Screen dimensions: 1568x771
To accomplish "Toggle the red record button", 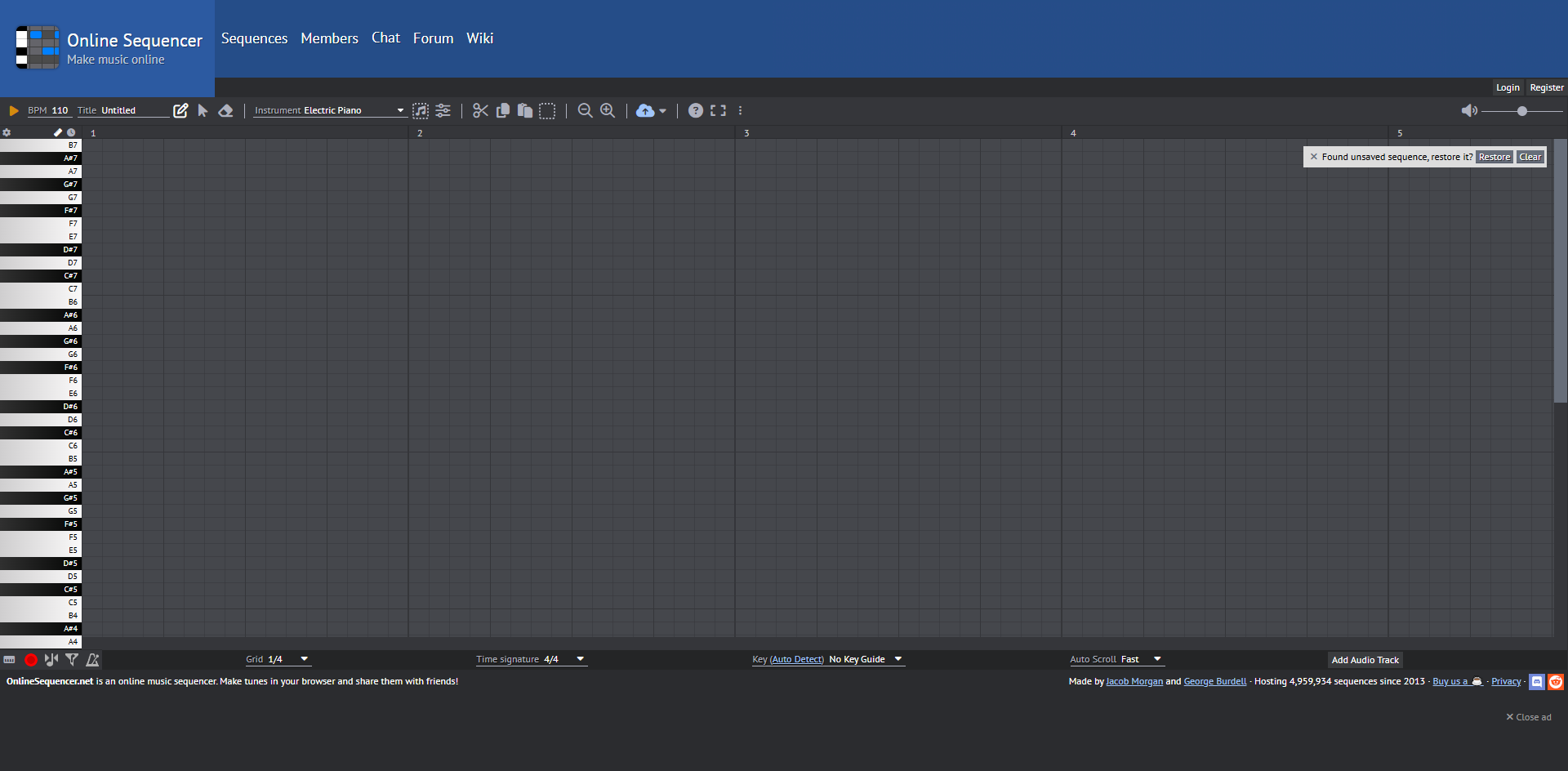I will pos(31,660).
